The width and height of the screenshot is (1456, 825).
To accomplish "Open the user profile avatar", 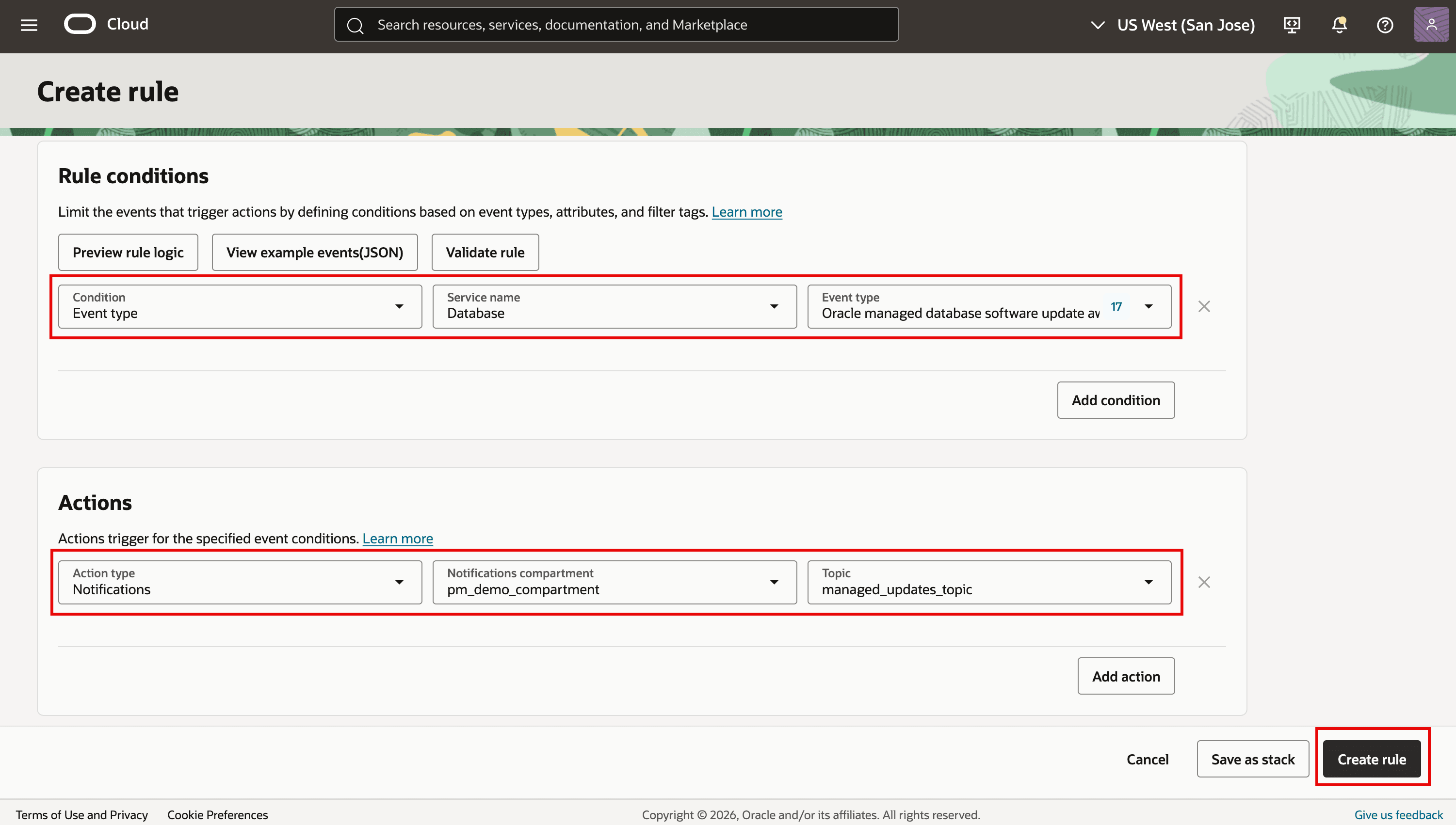I will tap(1431, 24).
